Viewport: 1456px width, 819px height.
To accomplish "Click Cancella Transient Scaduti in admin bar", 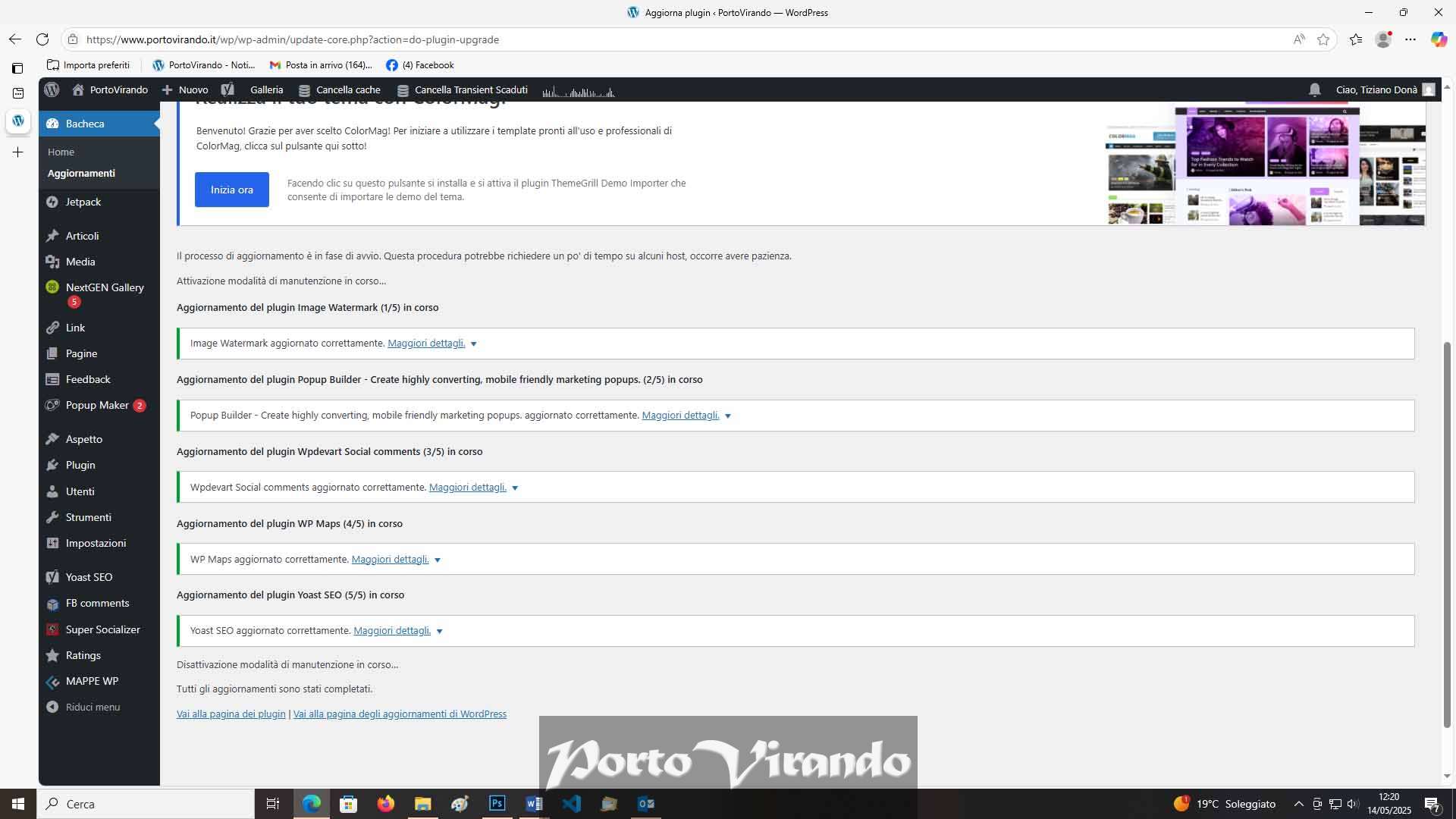I will click(x=463, y=89).
